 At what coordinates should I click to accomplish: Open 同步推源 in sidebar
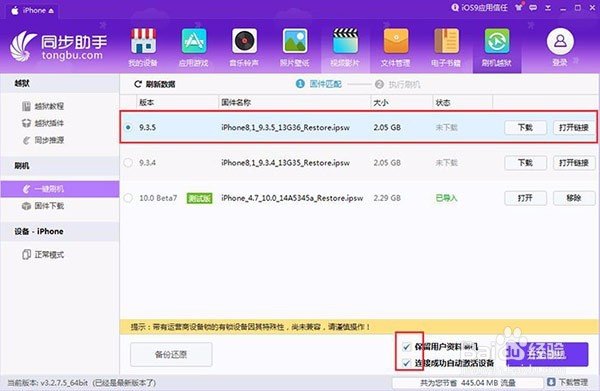[x=43, y=140]
